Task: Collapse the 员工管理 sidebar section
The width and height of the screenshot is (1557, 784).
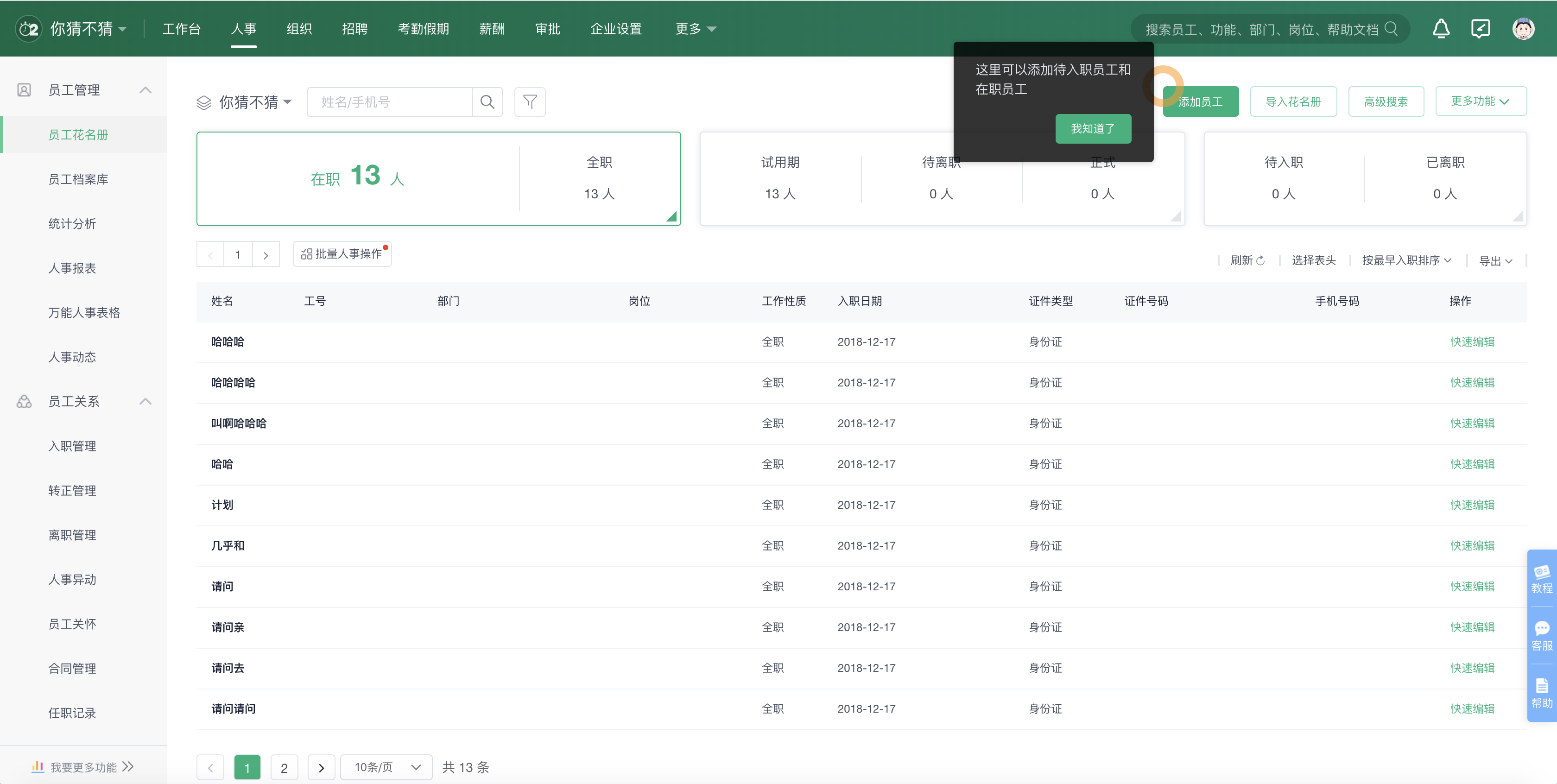Action: point(145,90)
